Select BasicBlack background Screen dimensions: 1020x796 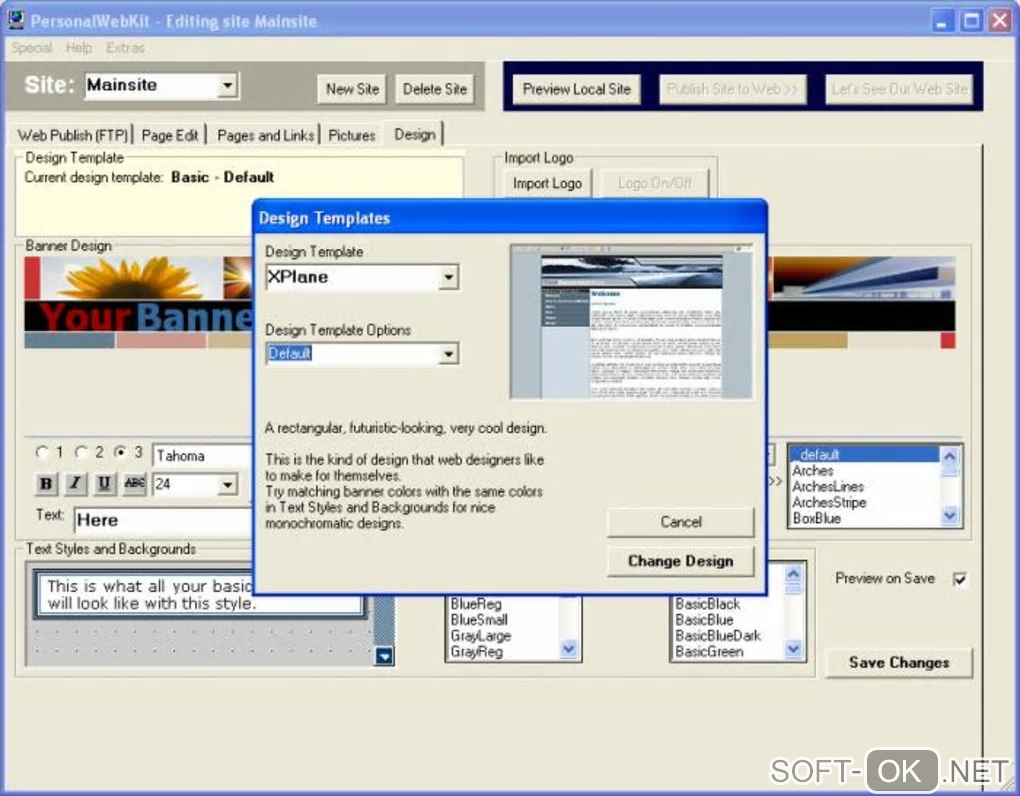[x=727, y=604]
